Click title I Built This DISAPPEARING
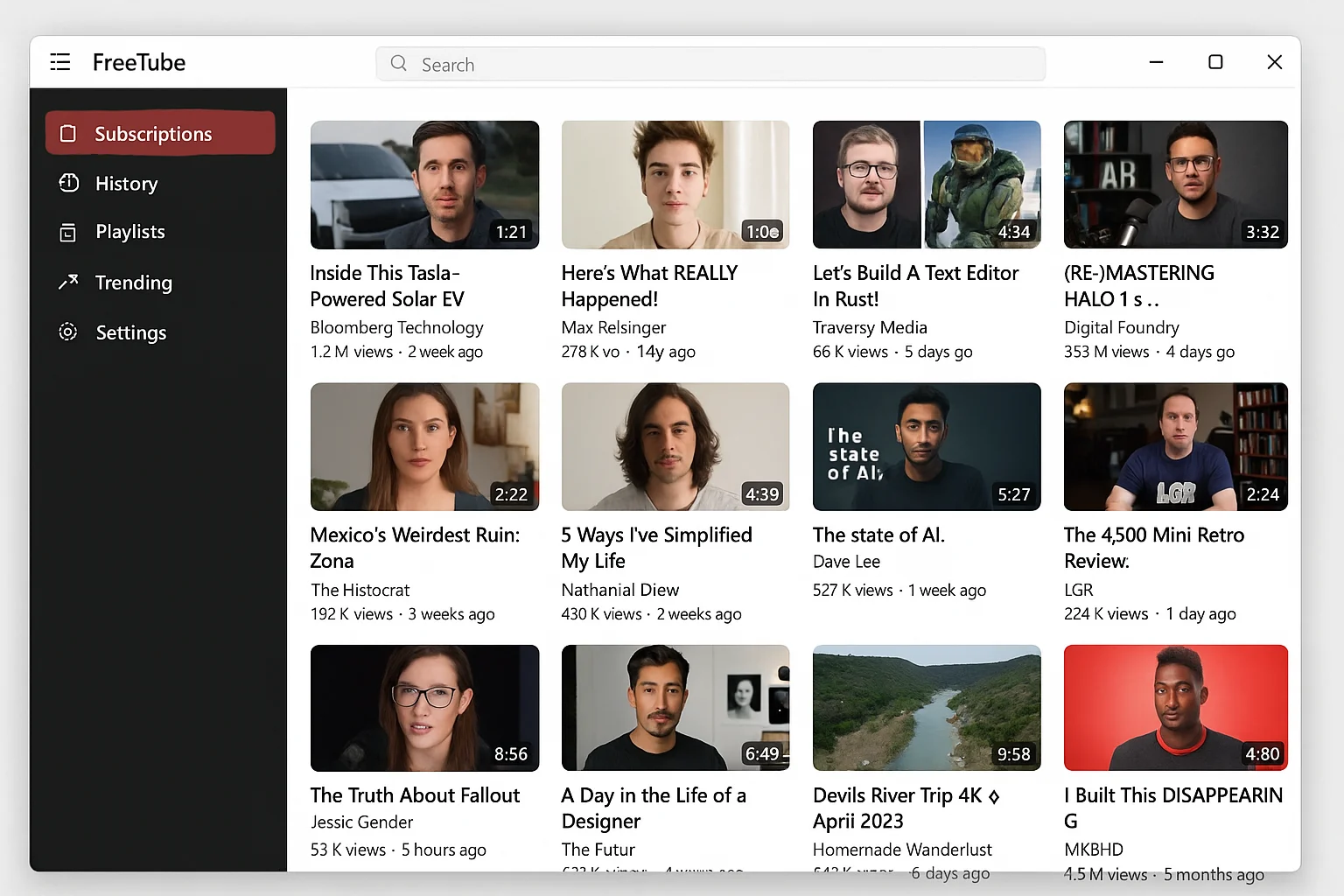Image resolution: width=1344 pixels, height=896 pixels. [1173, 808]
